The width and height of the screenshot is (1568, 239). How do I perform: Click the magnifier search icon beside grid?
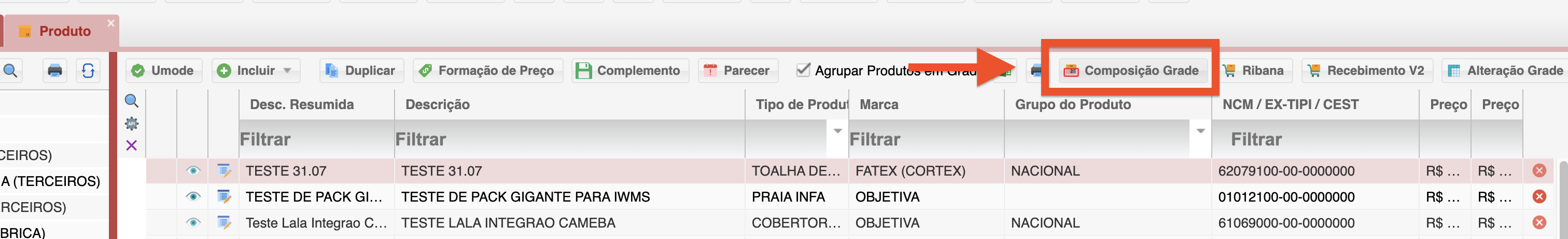coord(132,101)
